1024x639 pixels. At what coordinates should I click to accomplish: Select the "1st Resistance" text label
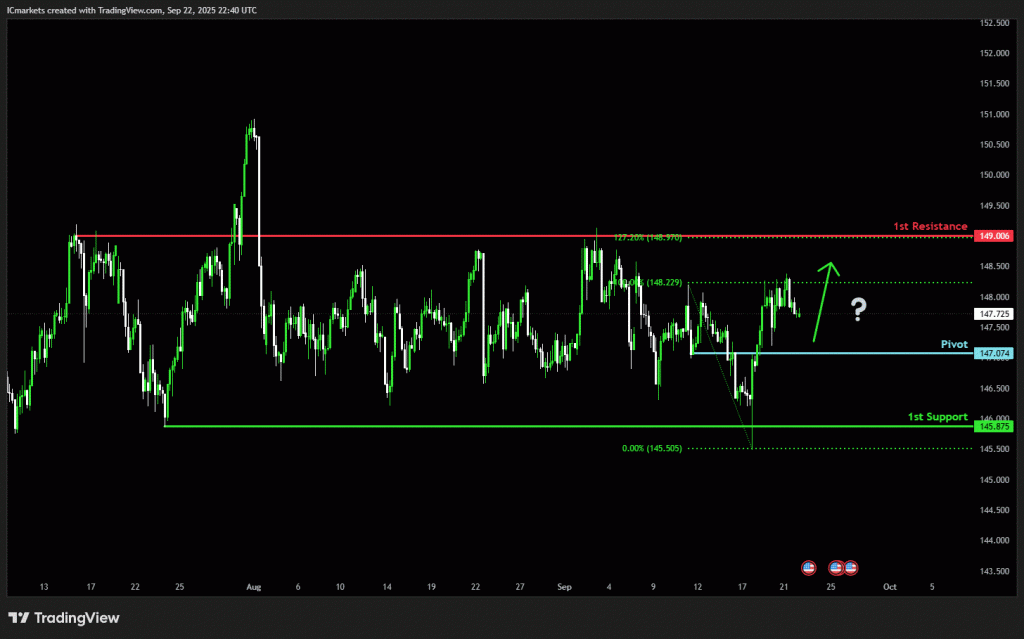point(930,227)
